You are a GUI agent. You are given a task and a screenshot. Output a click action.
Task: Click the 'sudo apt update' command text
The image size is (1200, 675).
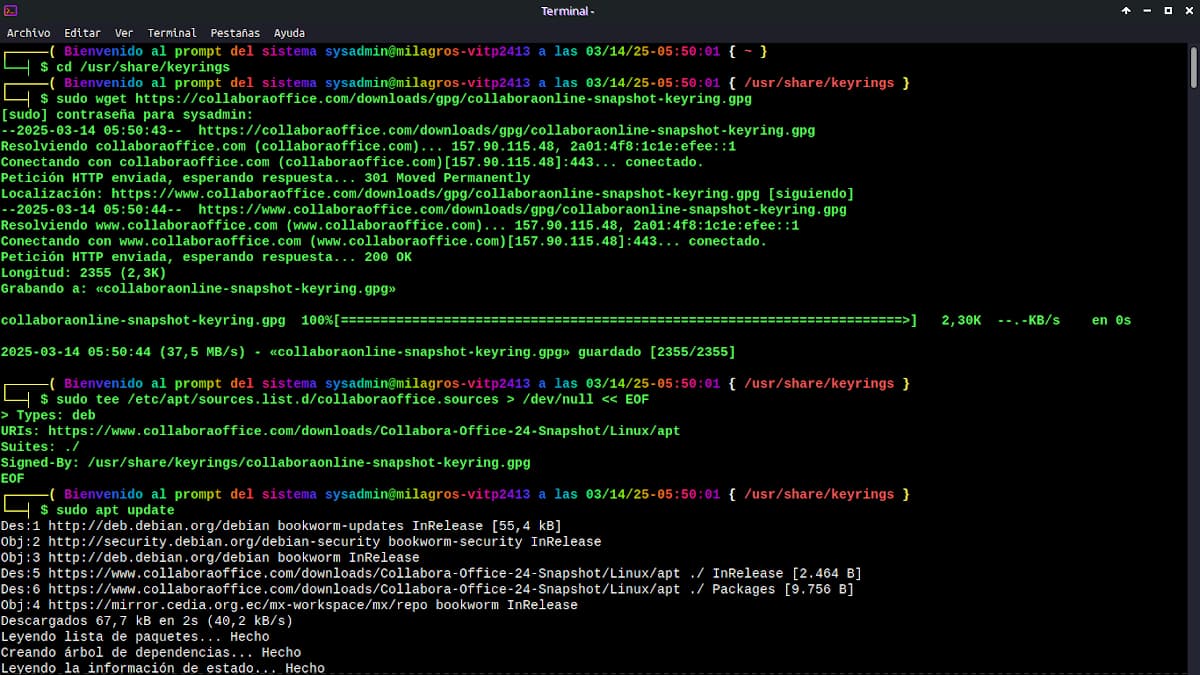click(107, 510)
